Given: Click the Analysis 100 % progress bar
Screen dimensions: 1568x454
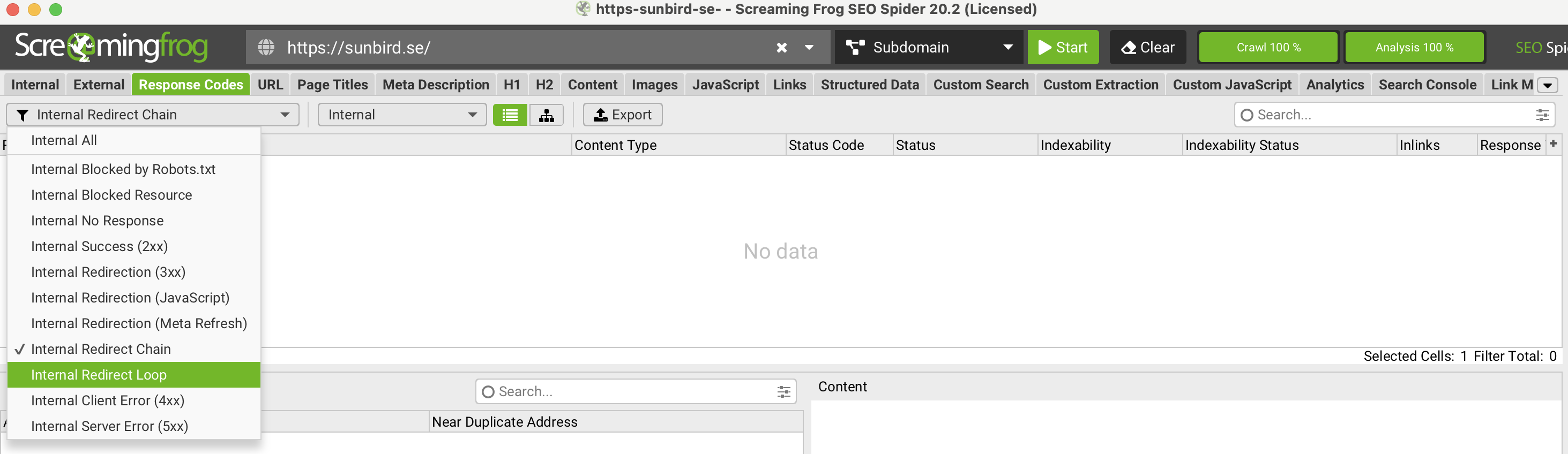Looking at the screenshot, I should click(1414, 48).
